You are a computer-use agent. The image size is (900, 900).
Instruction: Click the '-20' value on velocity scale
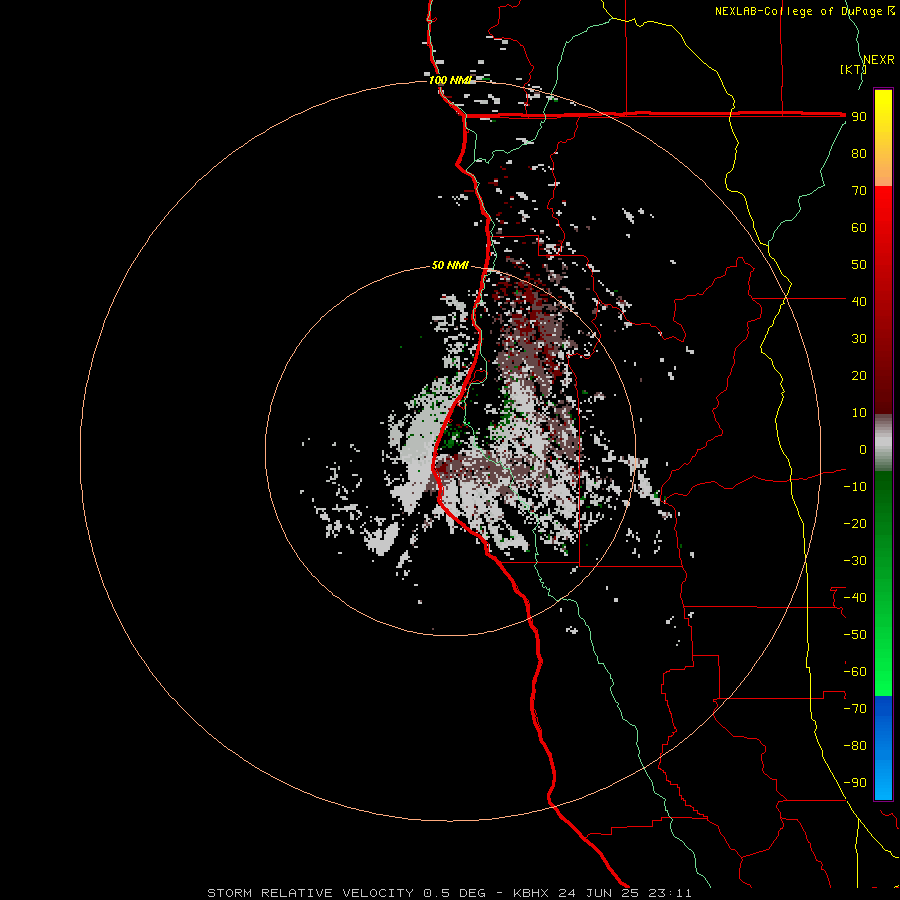tap(855, 523)
